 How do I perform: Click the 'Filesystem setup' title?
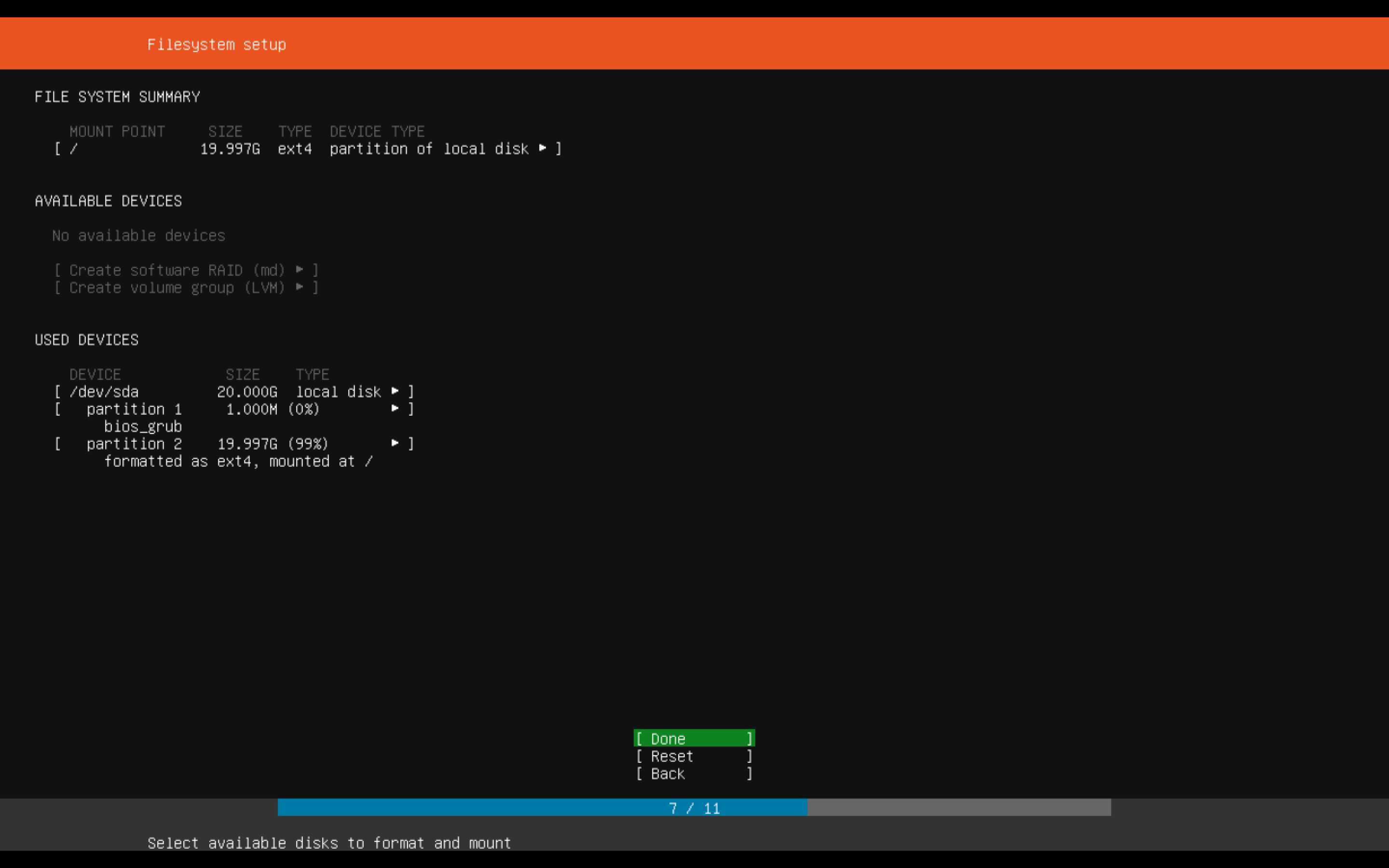pos(217,44)
